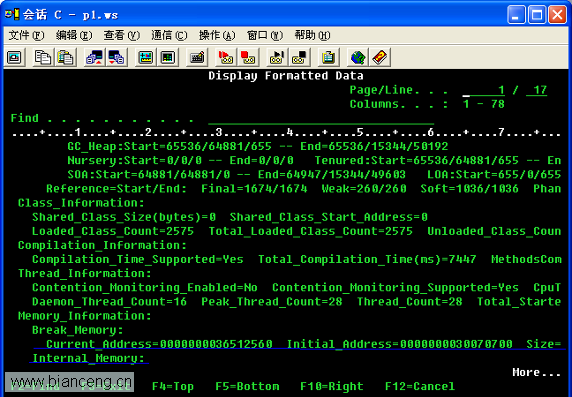Click the Columns 1 - 78 value
The height and width of the screenshot is (397, 572).
point(484,104)
